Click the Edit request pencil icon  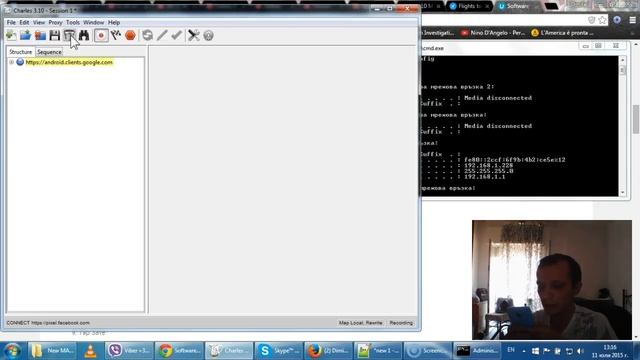(162, 36)
